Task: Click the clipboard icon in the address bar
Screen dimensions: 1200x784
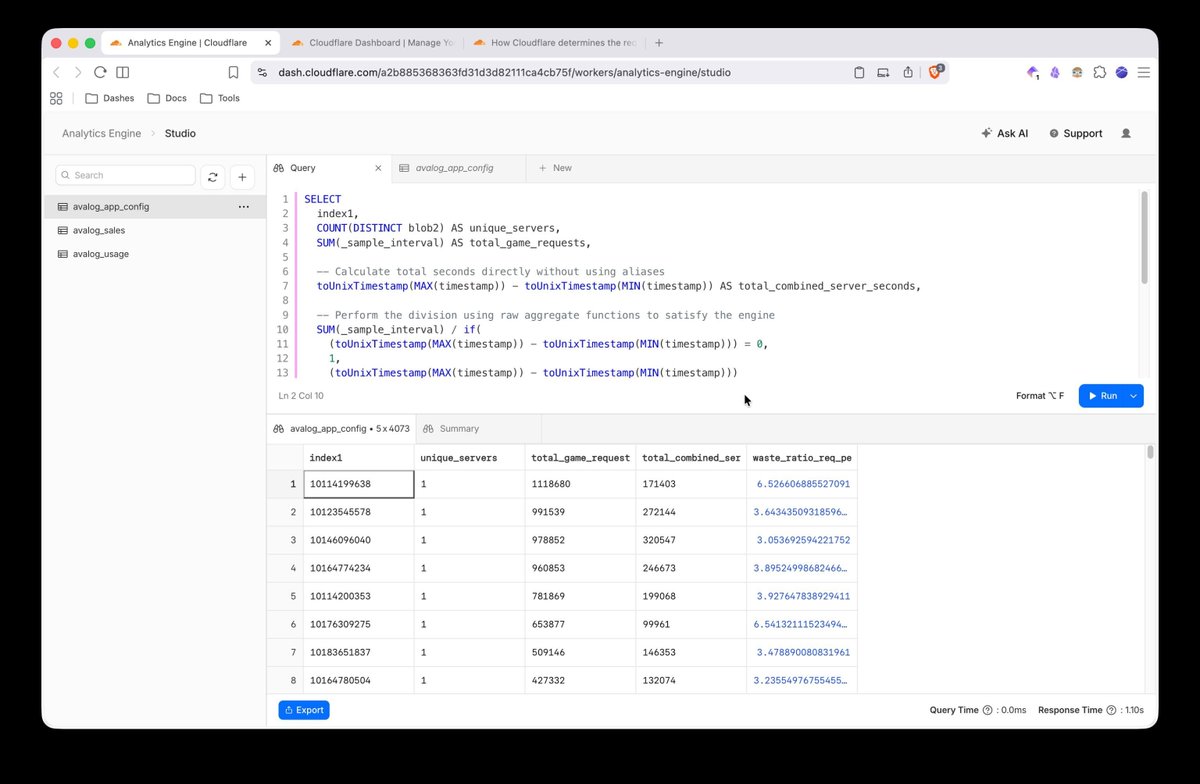Action: pyautogui.click(x=859, y=72)
